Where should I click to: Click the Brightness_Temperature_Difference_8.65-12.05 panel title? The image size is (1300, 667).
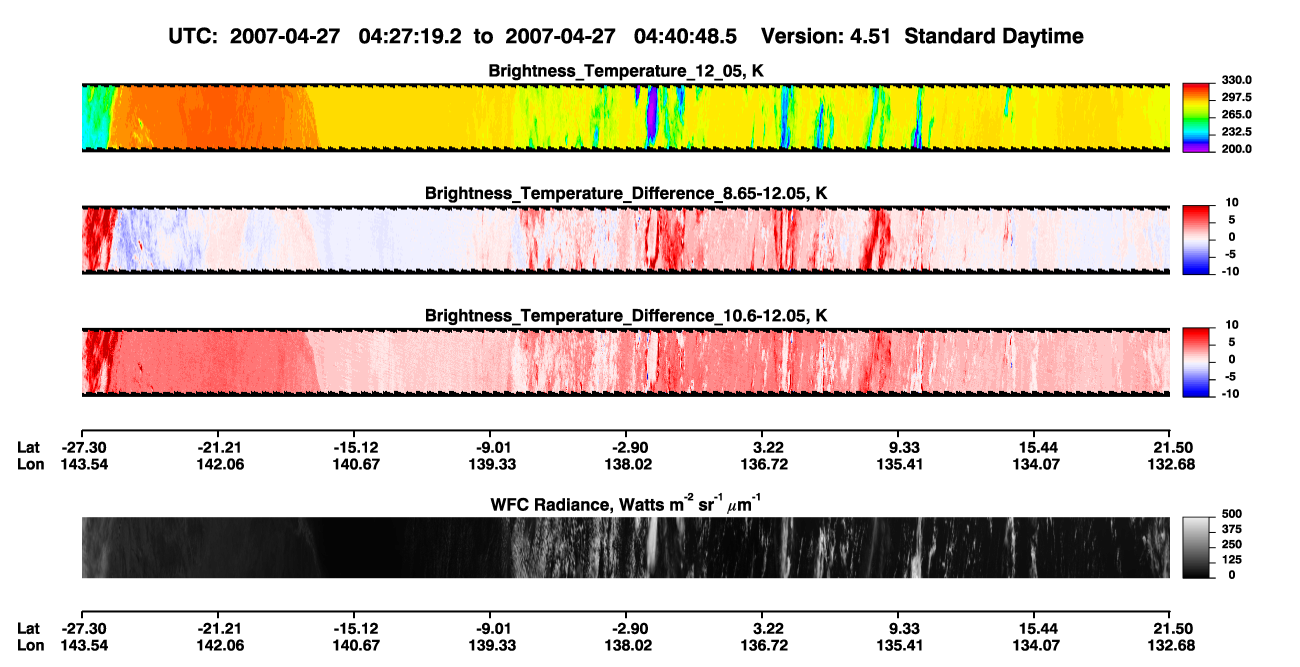[x=626, y=192]
